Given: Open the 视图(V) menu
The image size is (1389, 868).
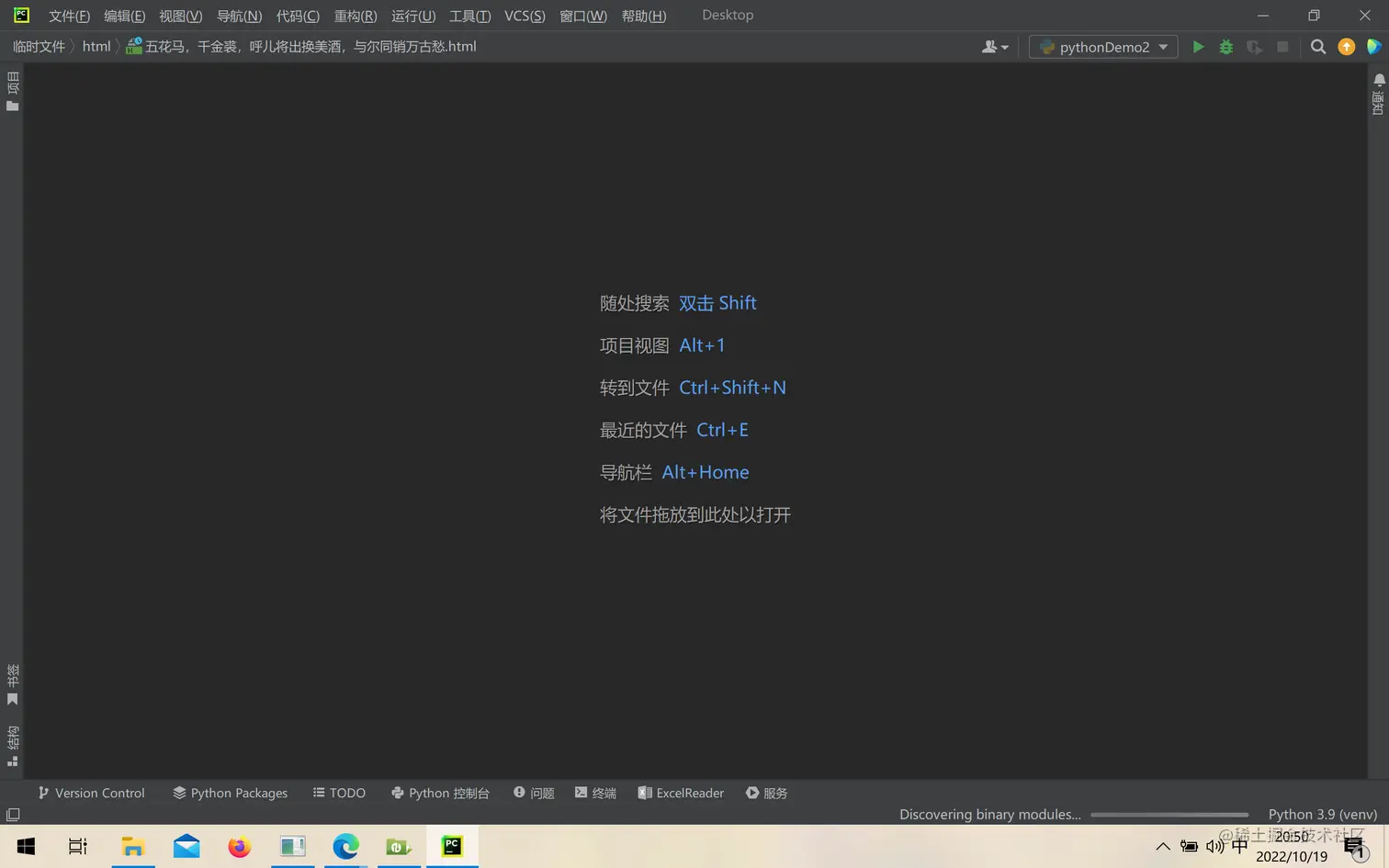Looking at the screenshot, I should click(180, 16).
